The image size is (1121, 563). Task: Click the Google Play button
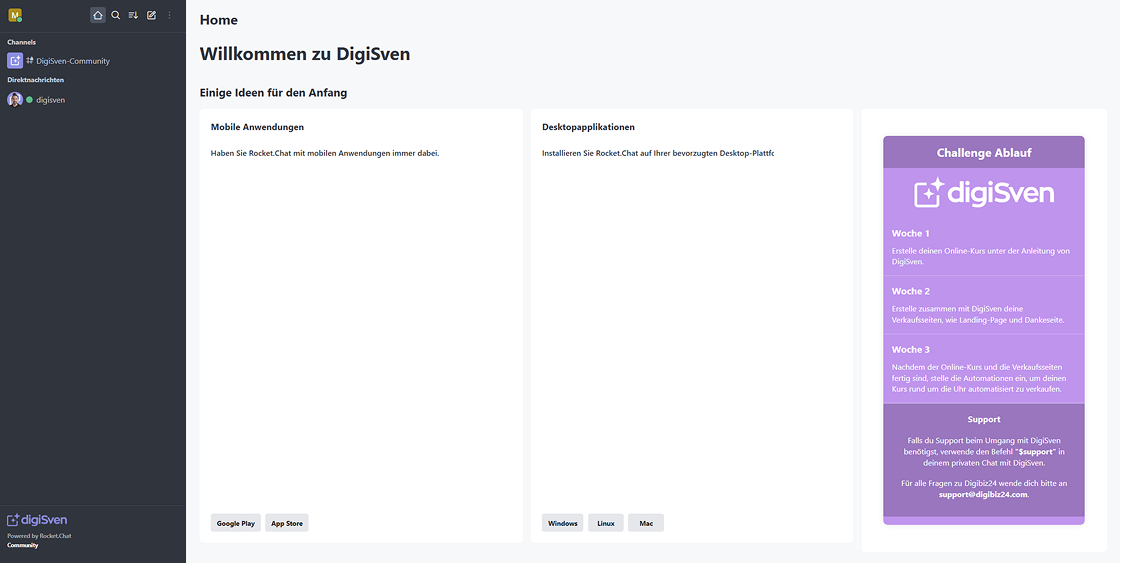tap(236, 523)
